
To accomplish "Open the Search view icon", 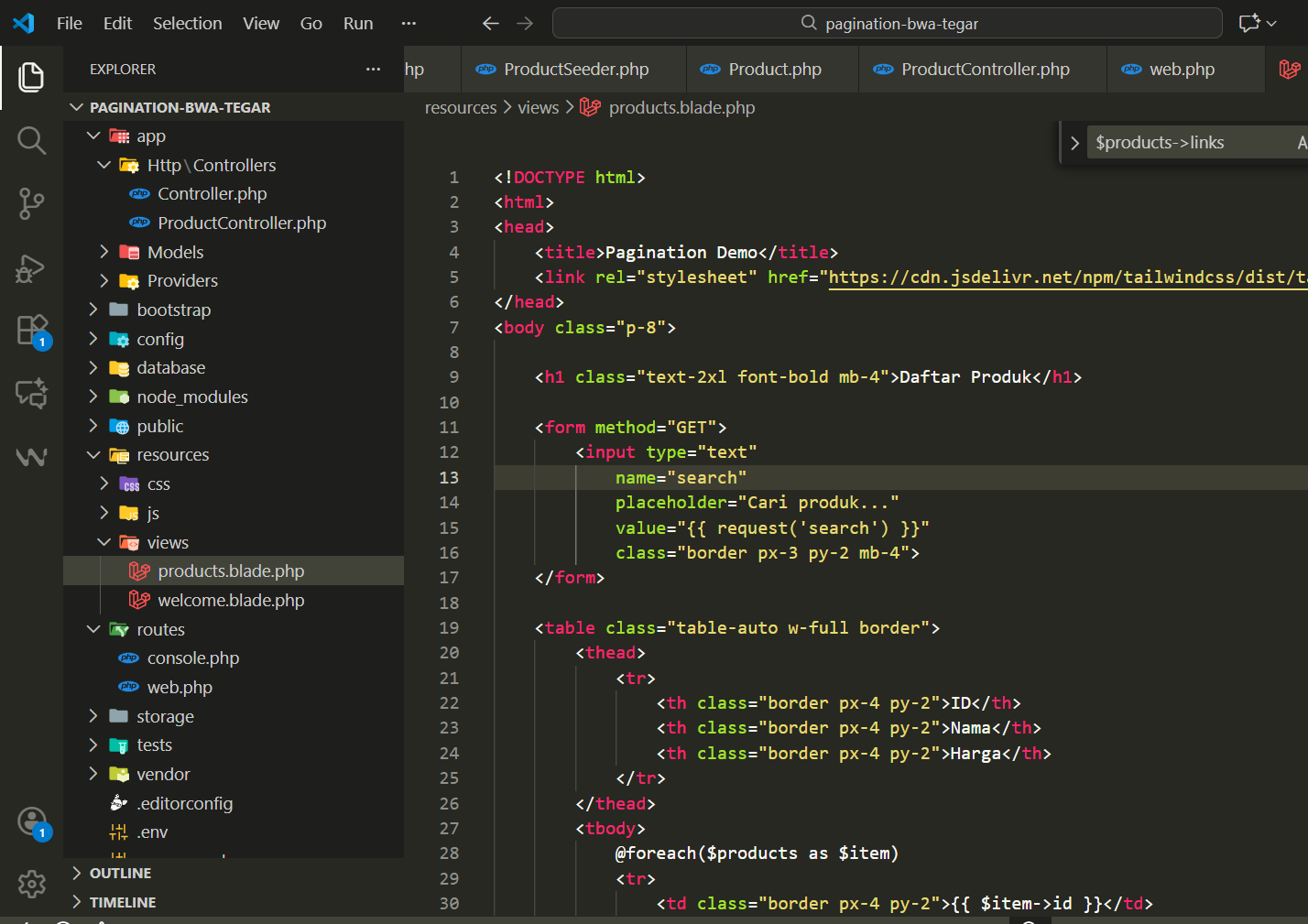I will [x=31, y=141].
